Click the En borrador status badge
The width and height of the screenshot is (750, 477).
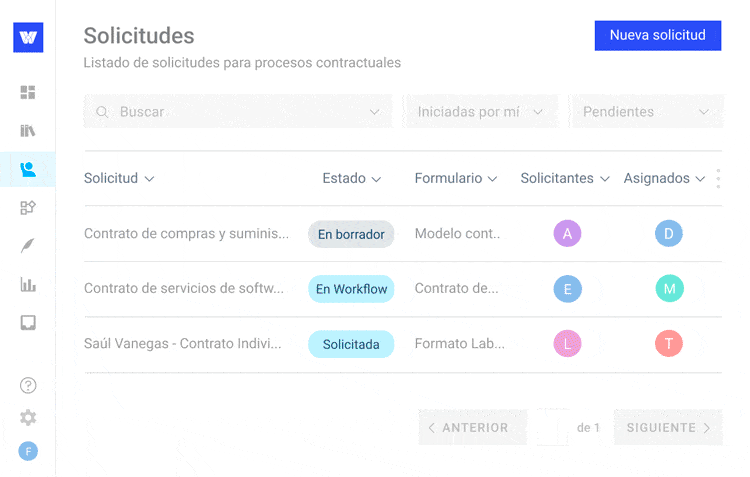pyautogui.click(x=351, y=234)
